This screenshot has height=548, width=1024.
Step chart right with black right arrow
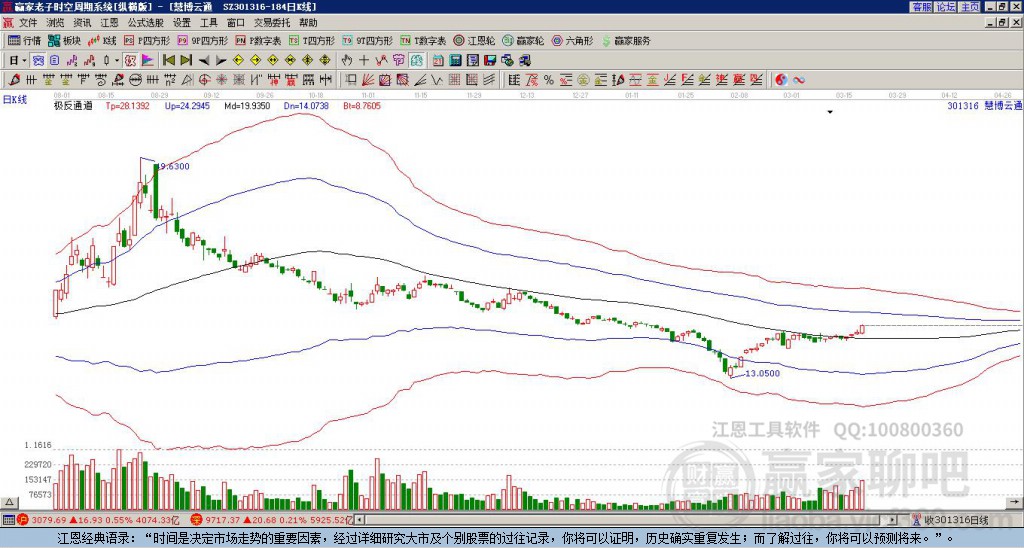221,61
